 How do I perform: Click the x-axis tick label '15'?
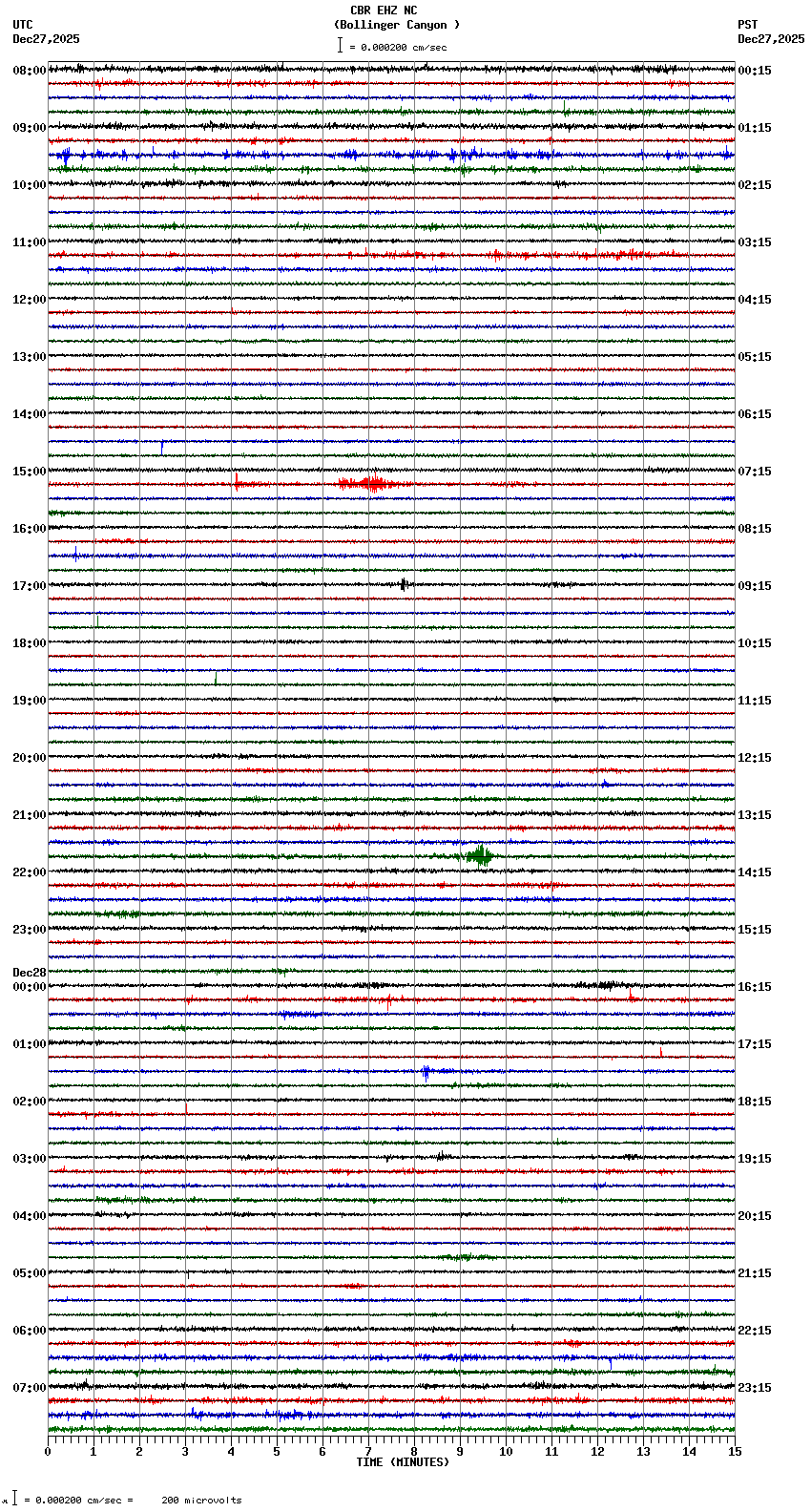(x=735, y=1452)
